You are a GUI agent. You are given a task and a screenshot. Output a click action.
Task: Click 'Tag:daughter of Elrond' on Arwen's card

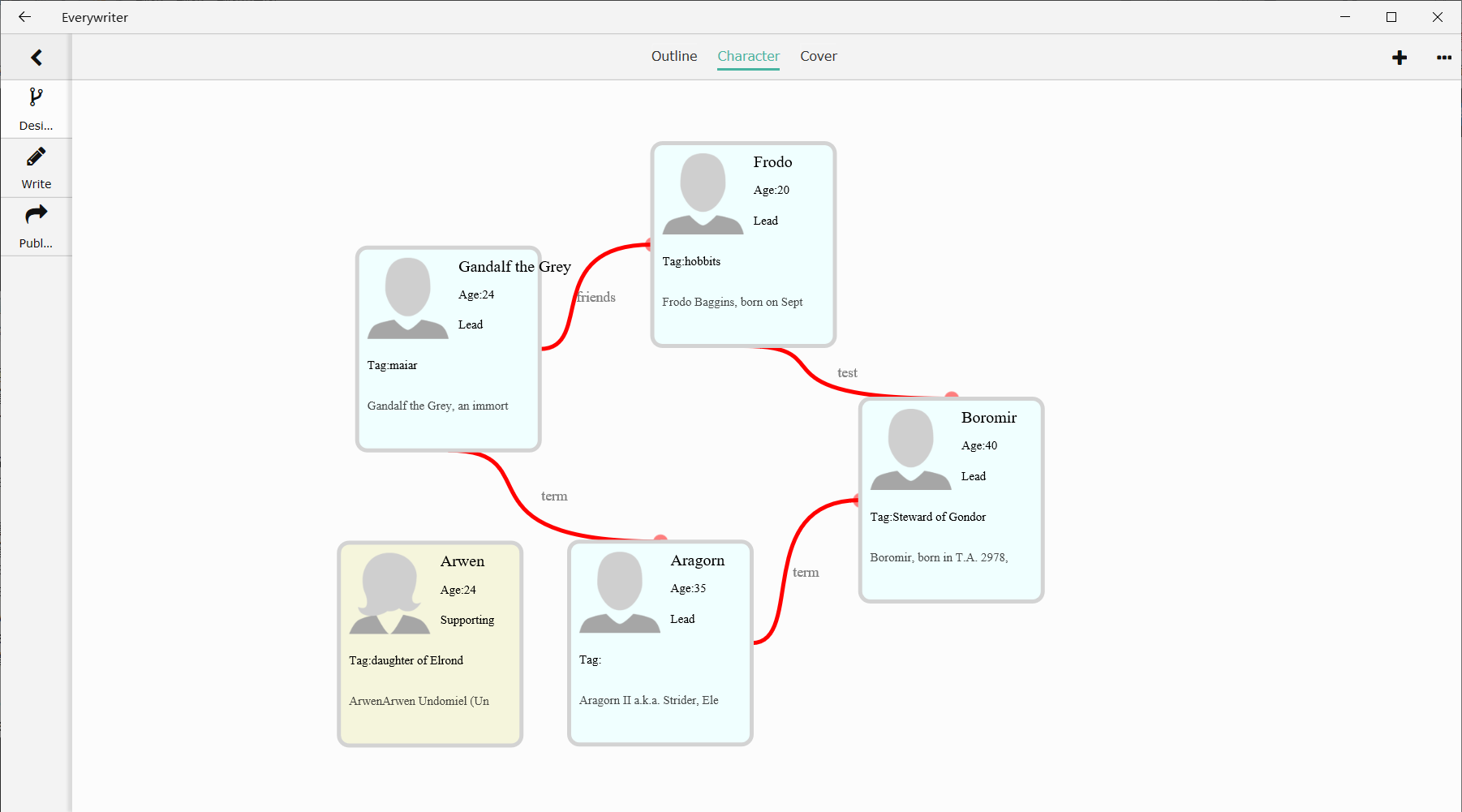(406, 660)
